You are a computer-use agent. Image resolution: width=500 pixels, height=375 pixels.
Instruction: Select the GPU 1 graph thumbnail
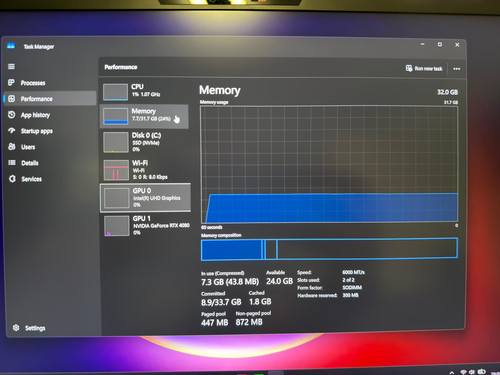click(x=116, y=226)
